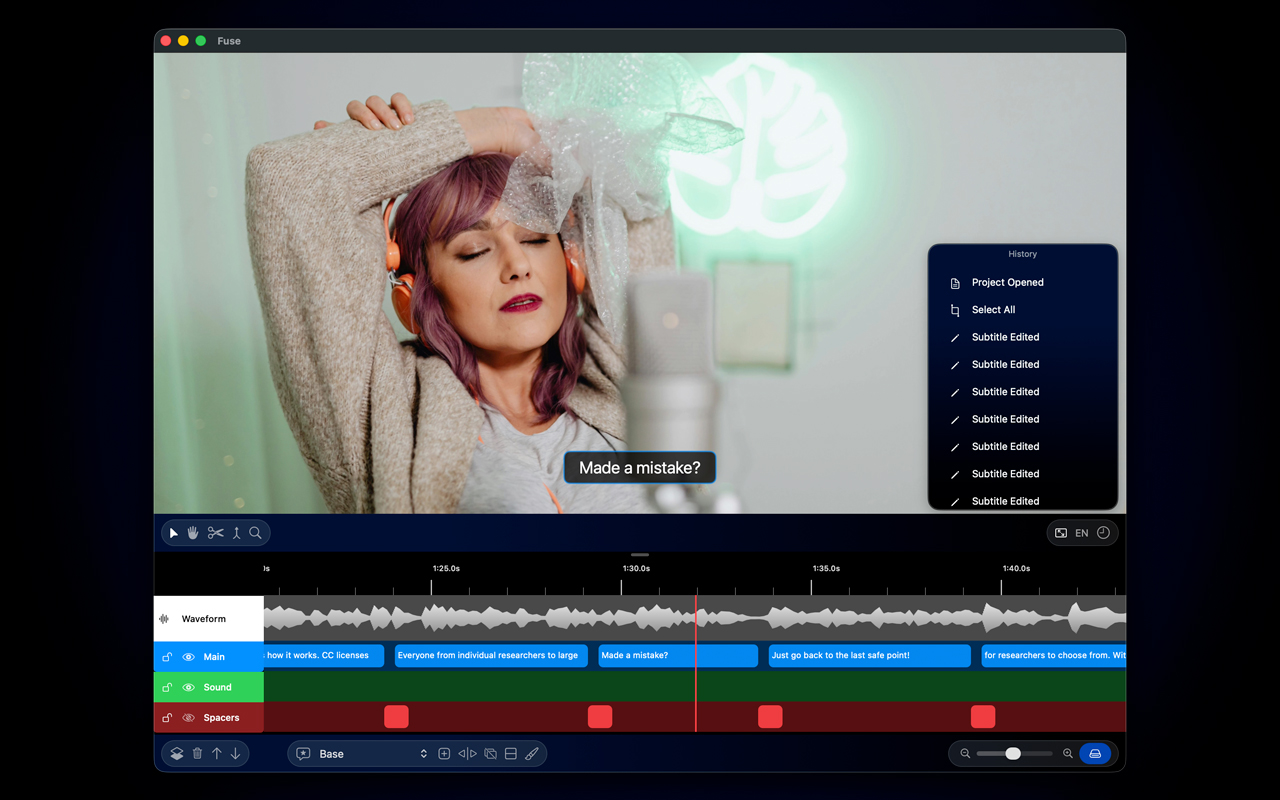
Task: Open the history clock icon
Action: click(x=1103, y=533)
